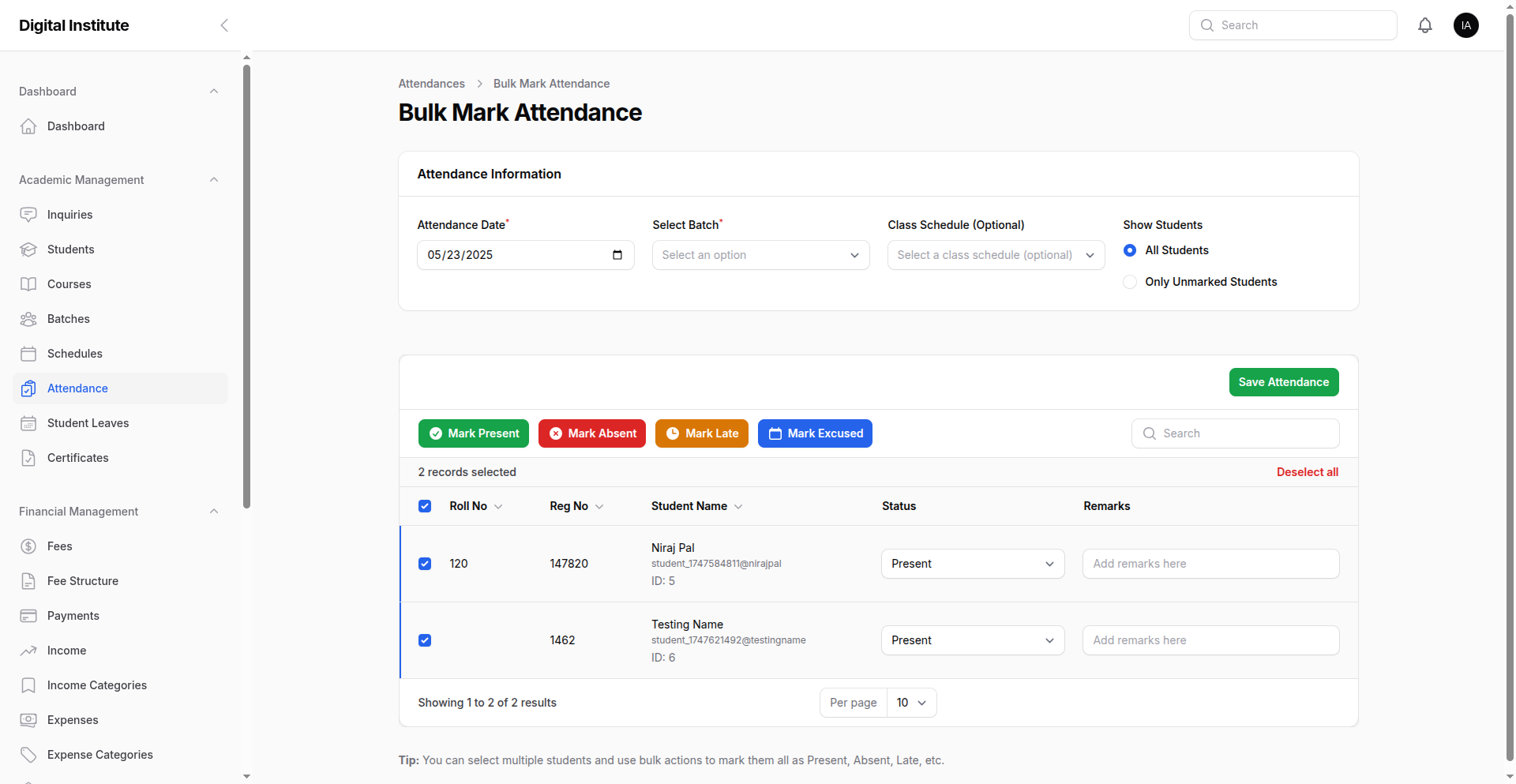Open status dropdown for Testing Name
Image resolution: width=1516 pixels, height=784 pixels.
pos(972,640)
